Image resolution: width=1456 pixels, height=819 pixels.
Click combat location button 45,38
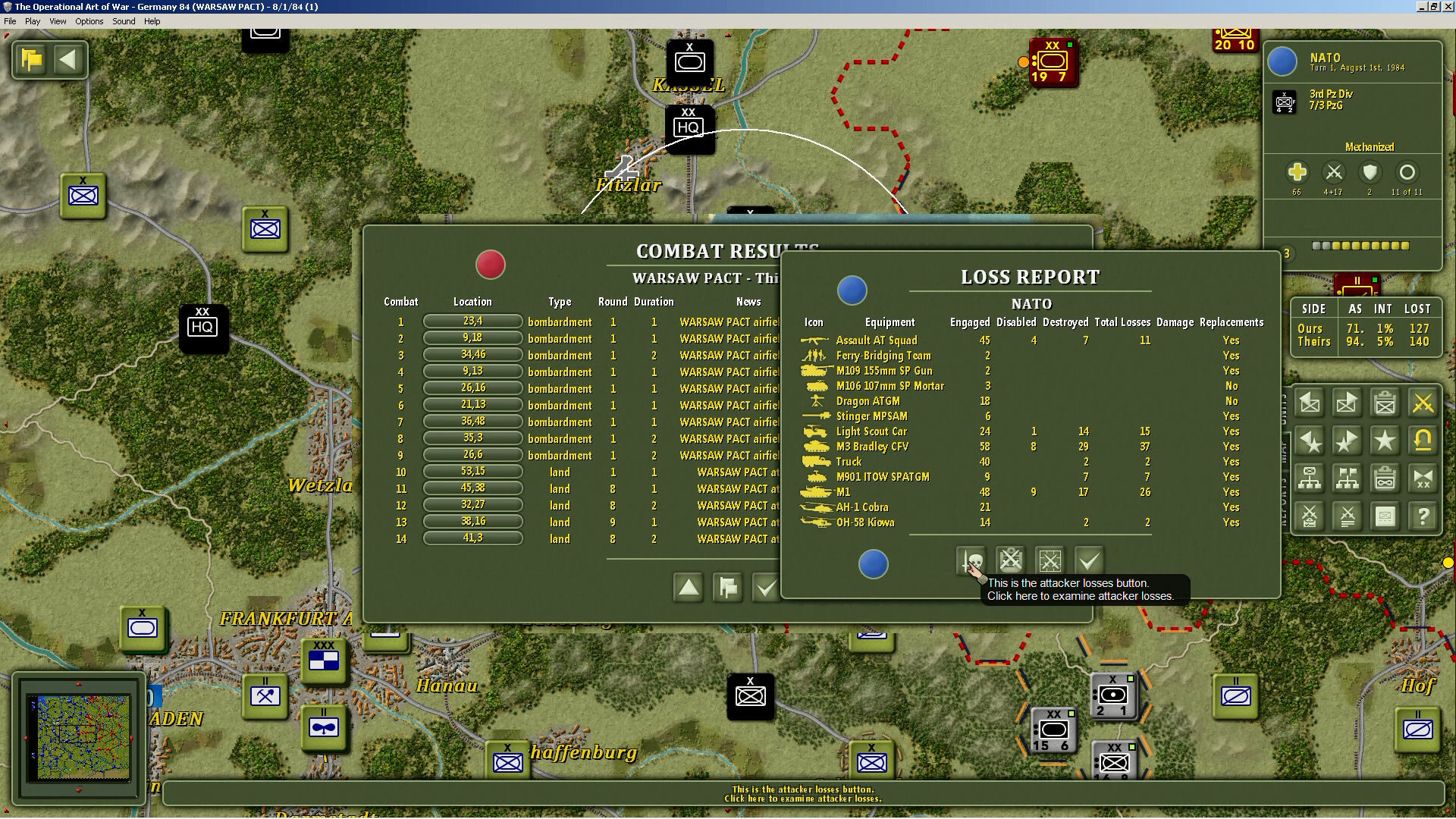(472, 488)
